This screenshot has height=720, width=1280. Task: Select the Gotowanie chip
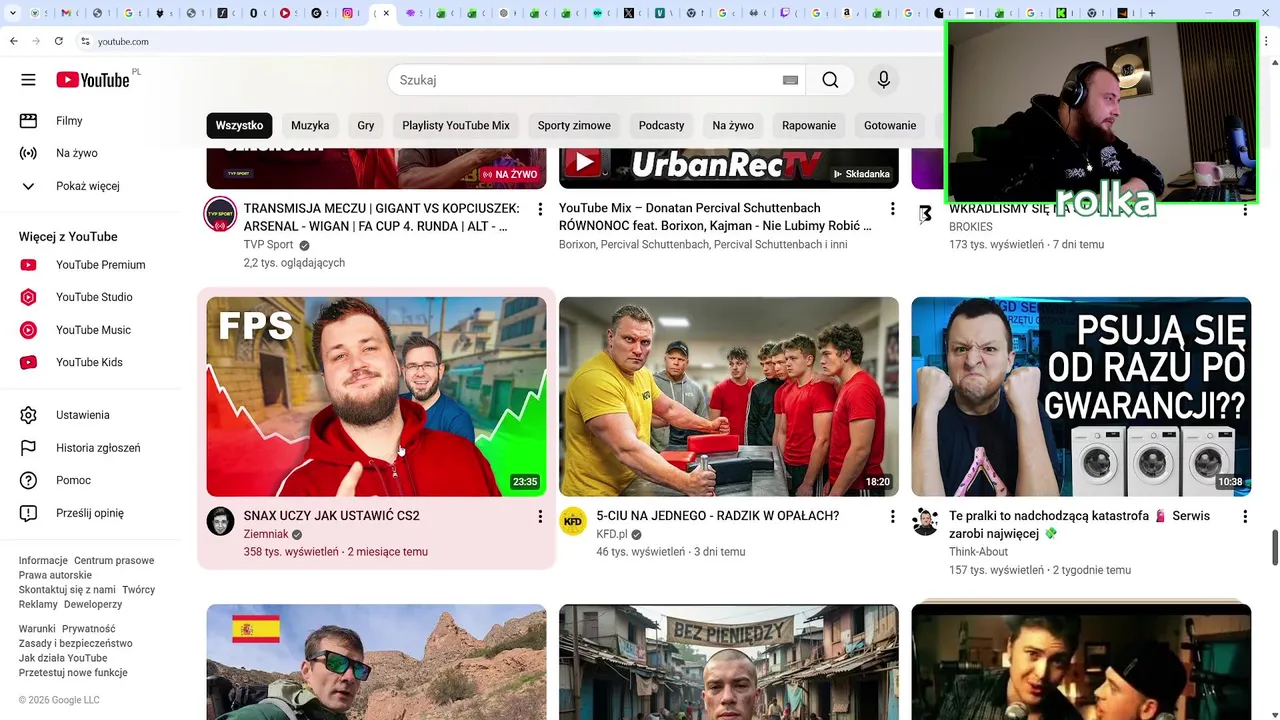coord(890,125)
